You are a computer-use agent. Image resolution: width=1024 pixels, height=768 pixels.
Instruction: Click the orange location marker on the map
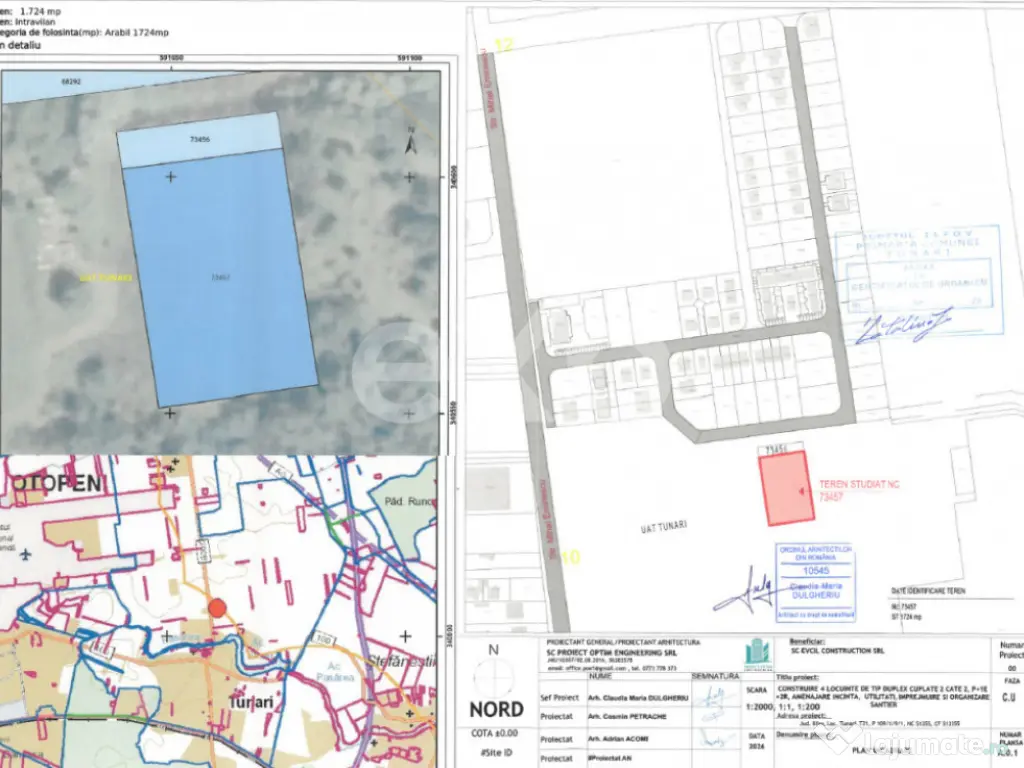point(217,607)
